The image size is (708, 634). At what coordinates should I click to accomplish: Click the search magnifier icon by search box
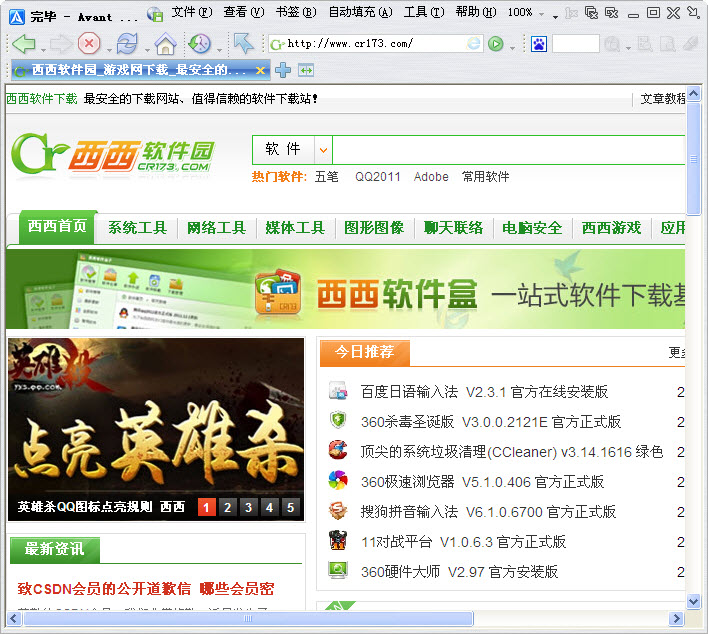pos(612,44)
